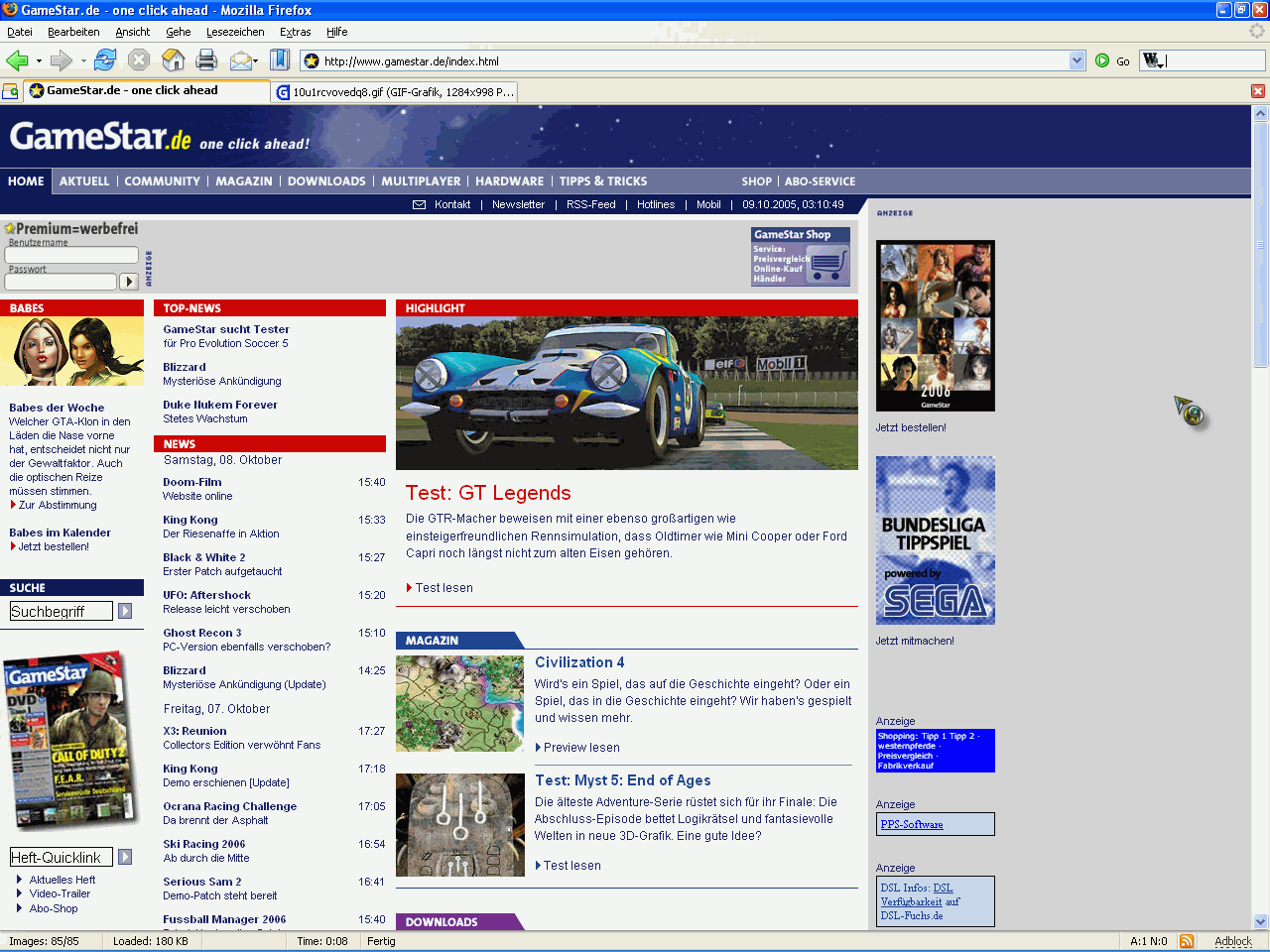Screen dimensions: 1270x952
Task: Click the Heft-Quicklink submit arrow
Action: (125, 857)
